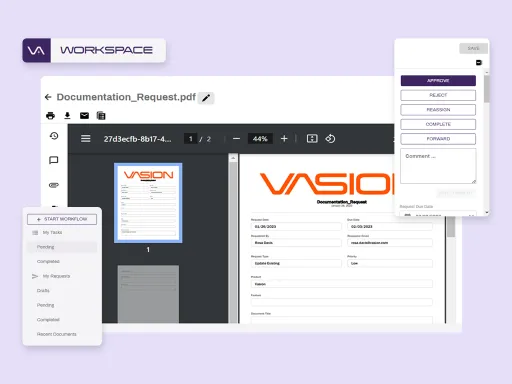Zoom in with the plus button
The height and width of the screenshot is (384, 512).
(284, 139)
